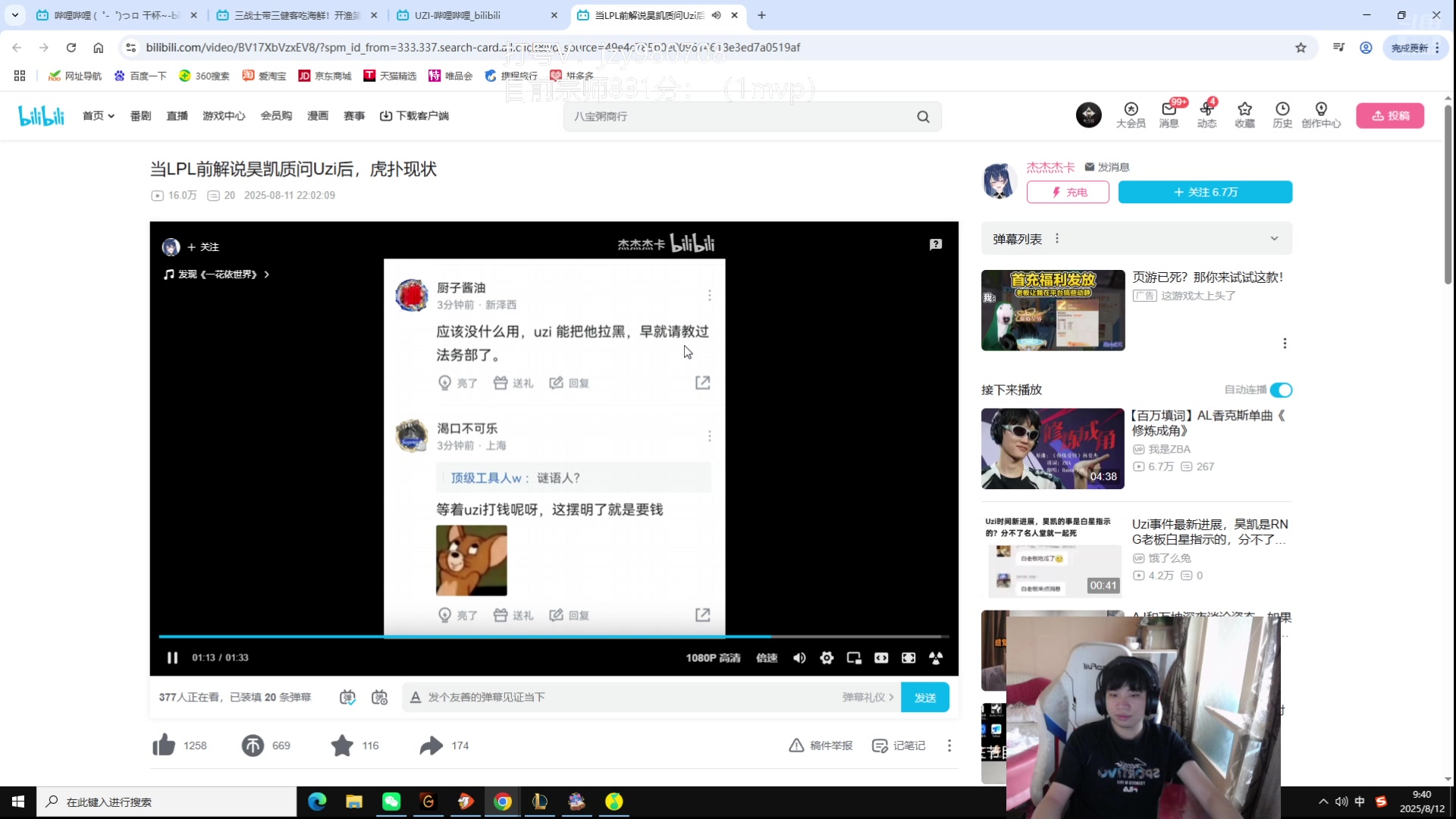Mute the video player volume icon

coord(799,657)
